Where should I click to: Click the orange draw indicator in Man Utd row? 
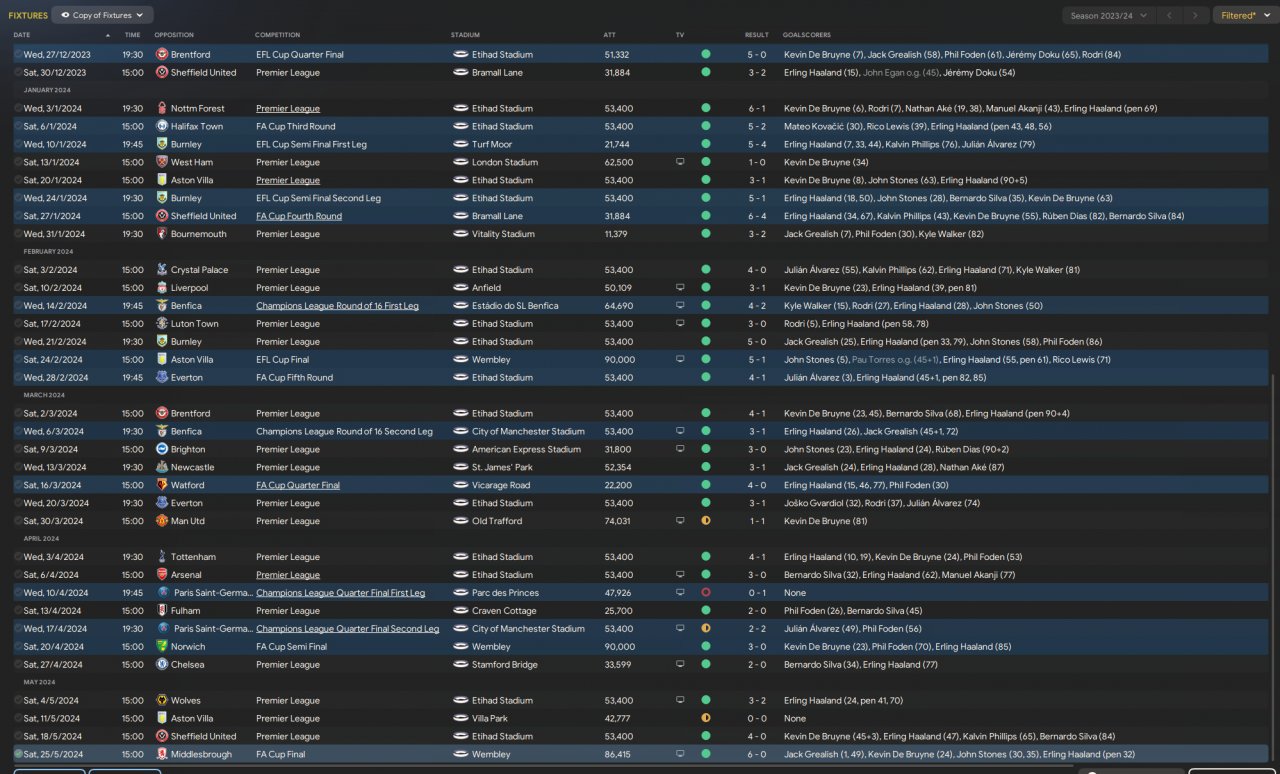click(706, 521)
